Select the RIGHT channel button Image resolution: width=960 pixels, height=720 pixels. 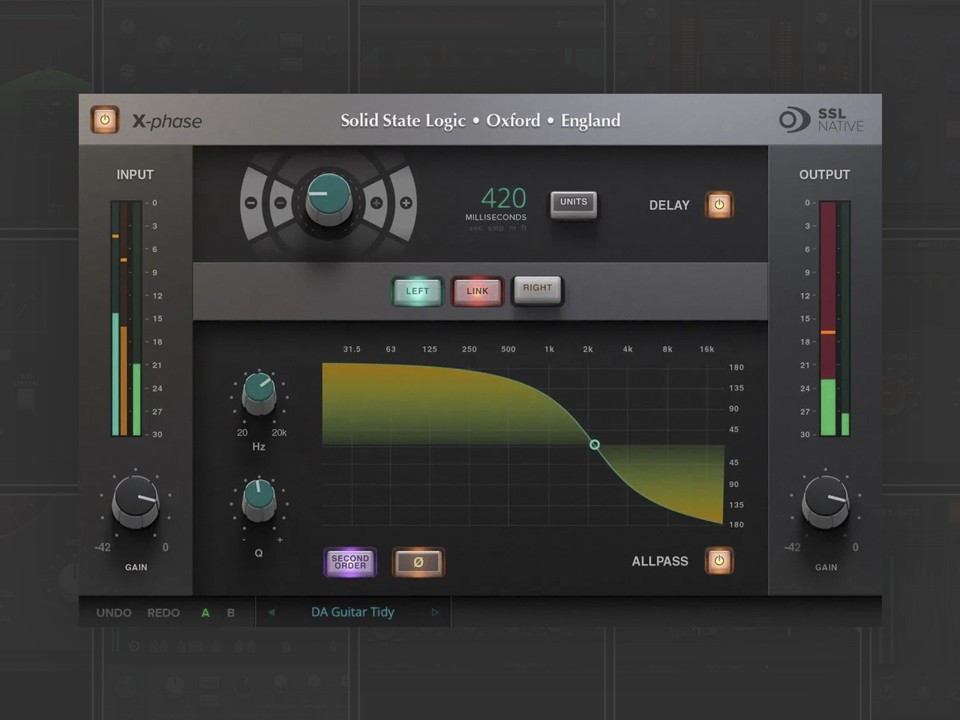pyautogui.click(x=537, y=289)
